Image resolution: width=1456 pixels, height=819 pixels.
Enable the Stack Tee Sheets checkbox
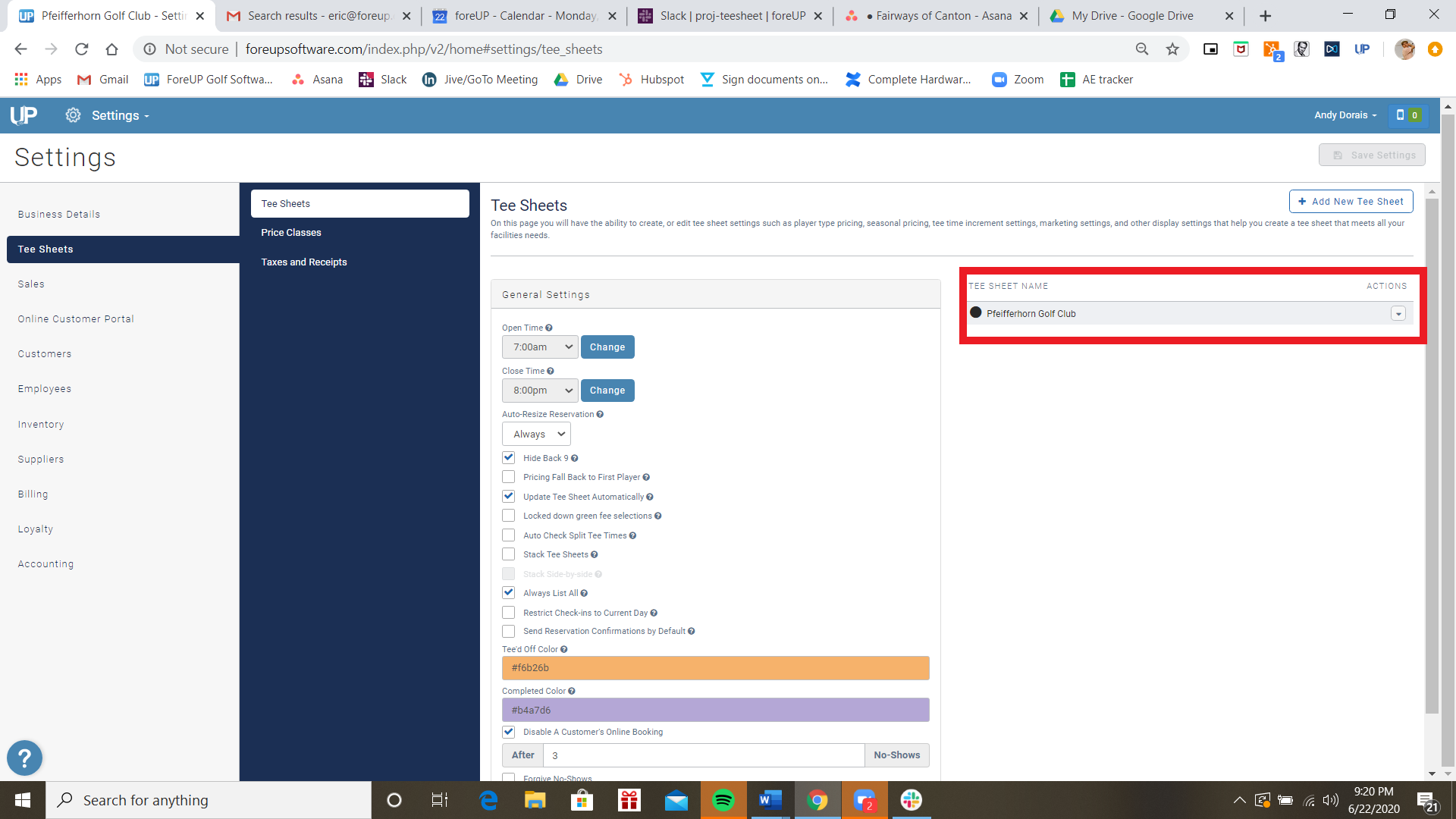pos(509,554)
